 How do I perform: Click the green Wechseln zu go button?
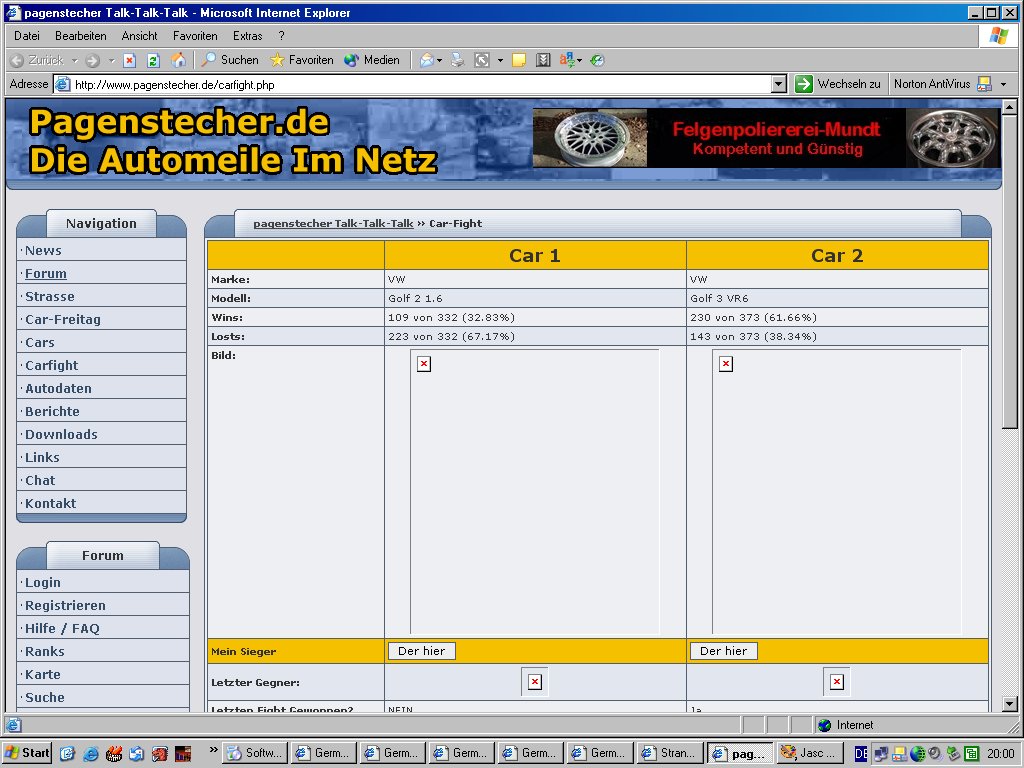[838, 84]
